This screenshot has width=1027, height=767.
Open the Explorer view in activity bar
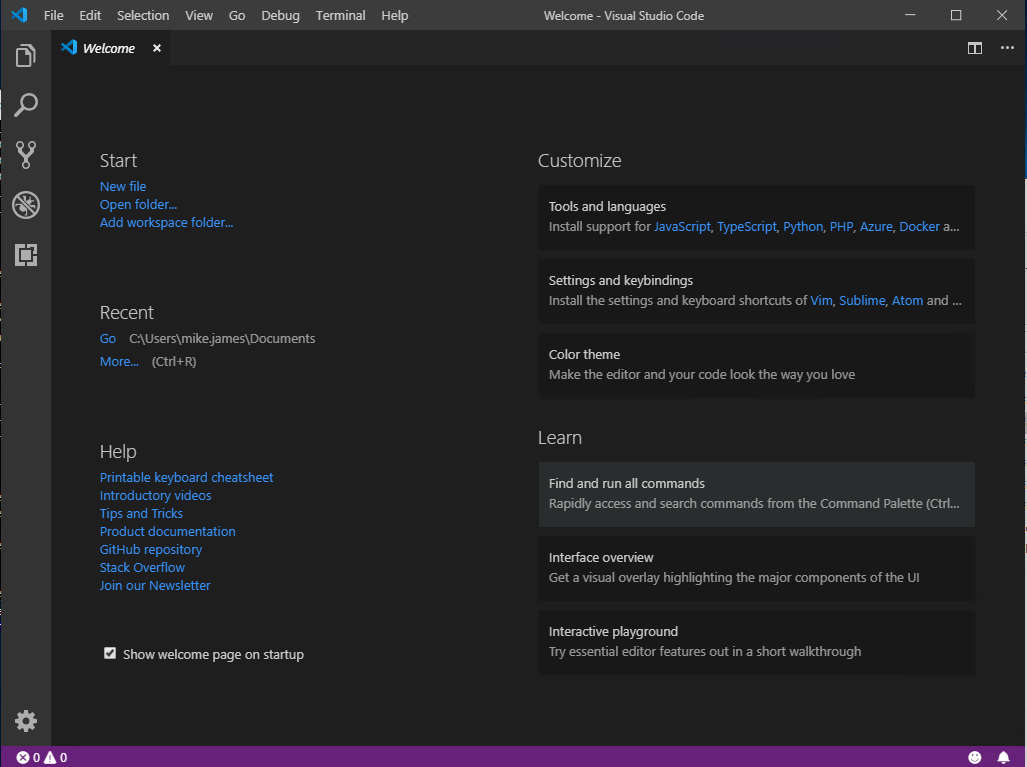pos(26,56)
